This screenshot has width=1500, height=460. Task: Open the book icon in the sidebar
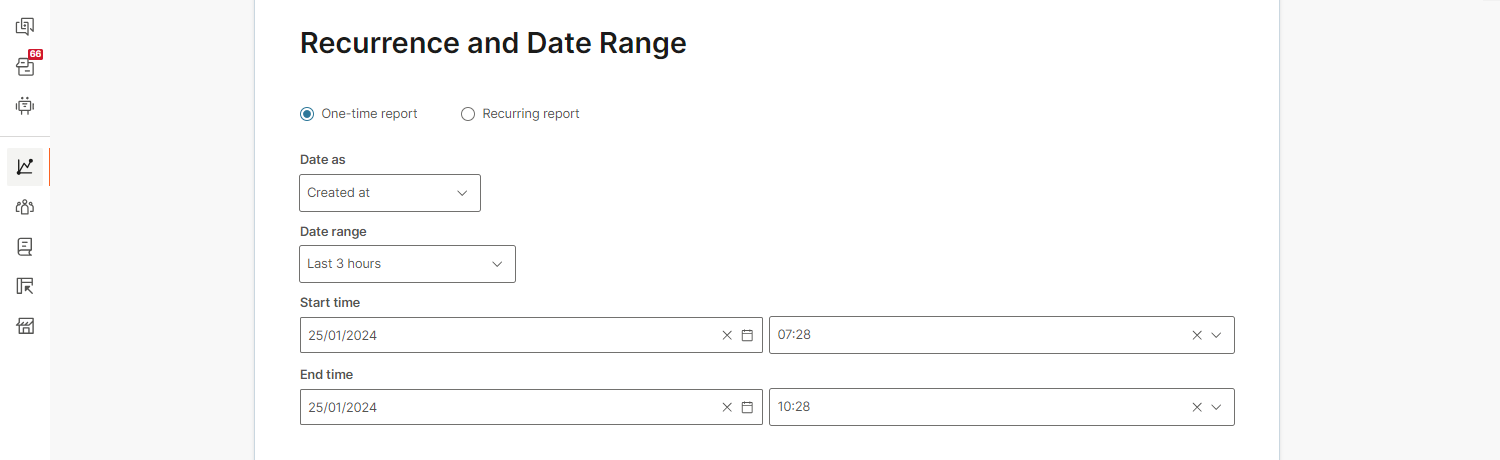(25, 246)
